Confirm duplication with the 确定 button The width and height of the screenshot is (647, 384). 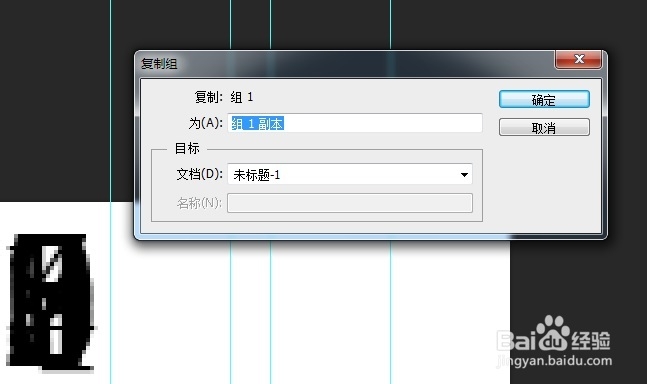point(544,99)
